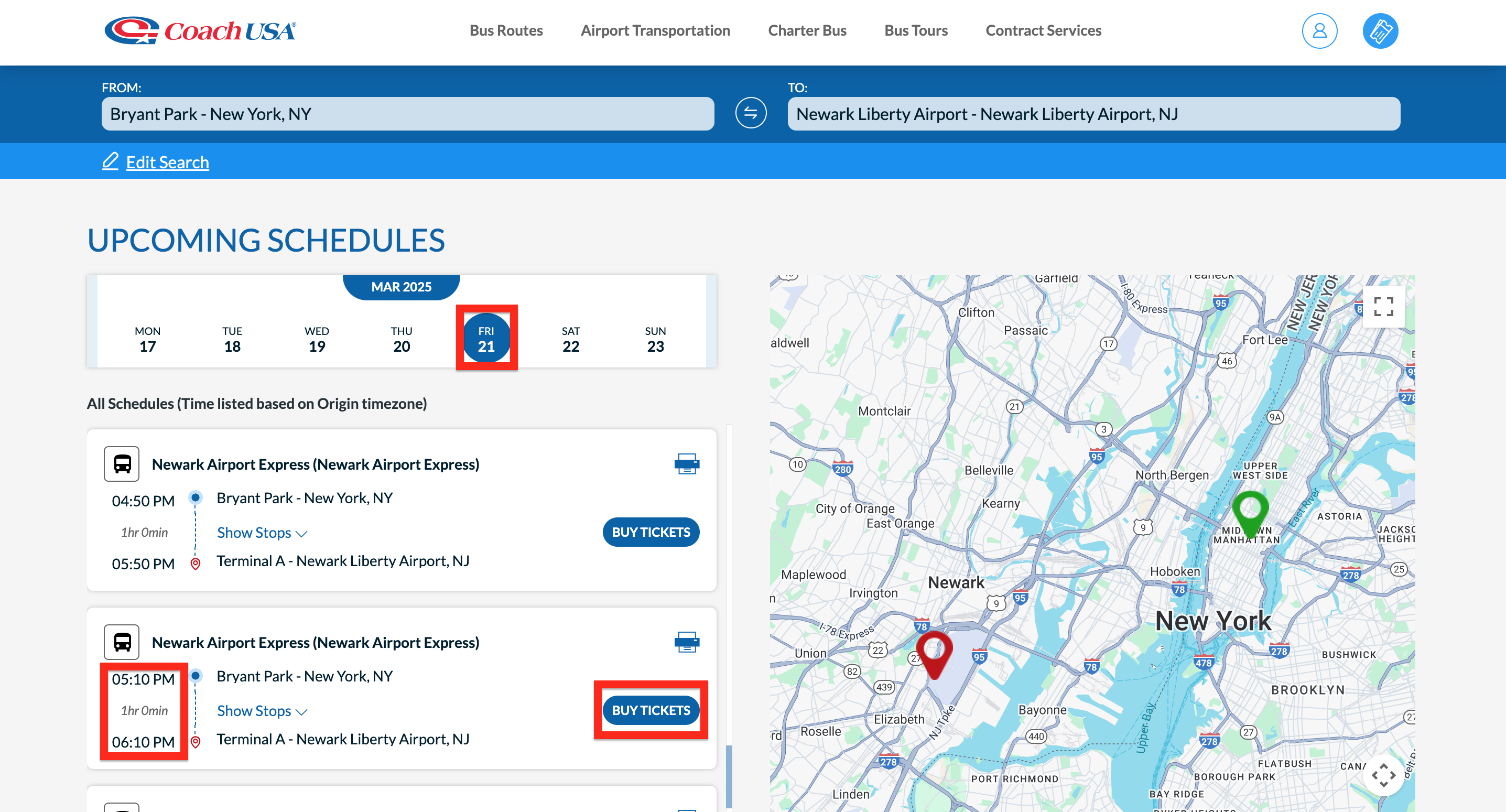Select Friday 21 in date strip
The width and height of the screenshot is (1506, 812).
[x=486, y=338]
